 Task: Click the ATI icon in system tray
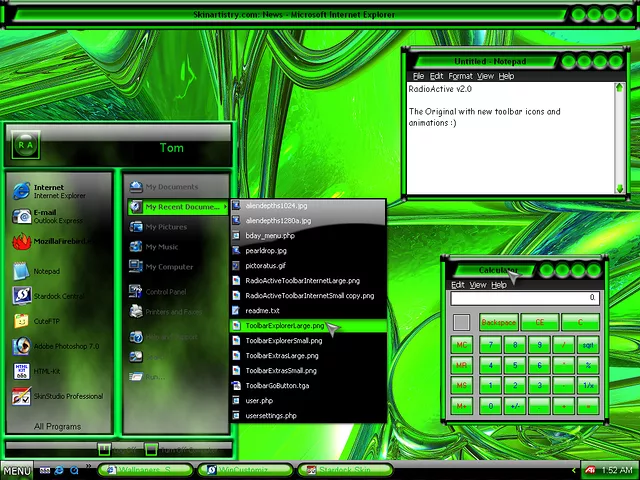pyautogui.click(x=591, y=470)
